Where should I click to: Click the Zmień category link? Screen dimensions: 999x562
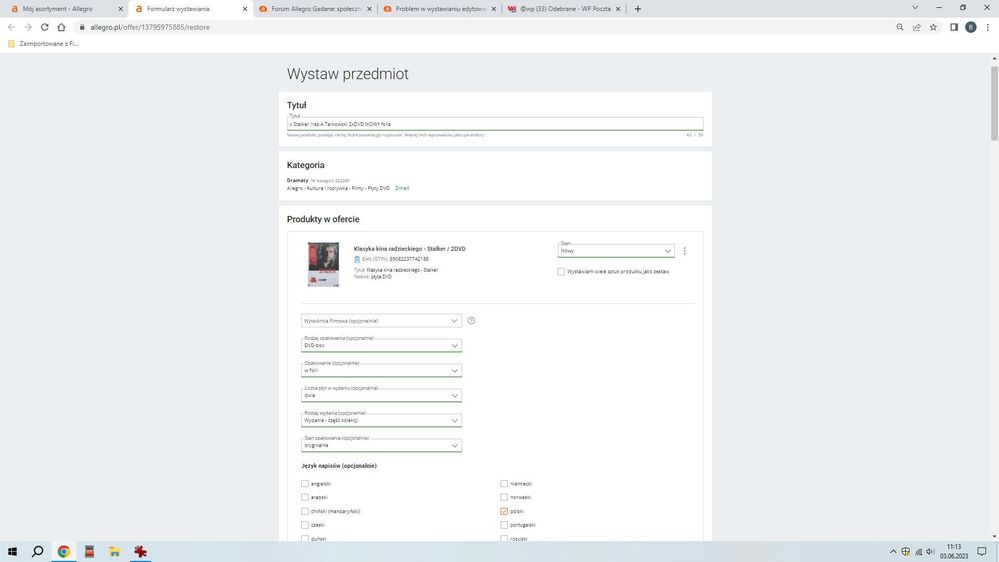click(402, 189)
